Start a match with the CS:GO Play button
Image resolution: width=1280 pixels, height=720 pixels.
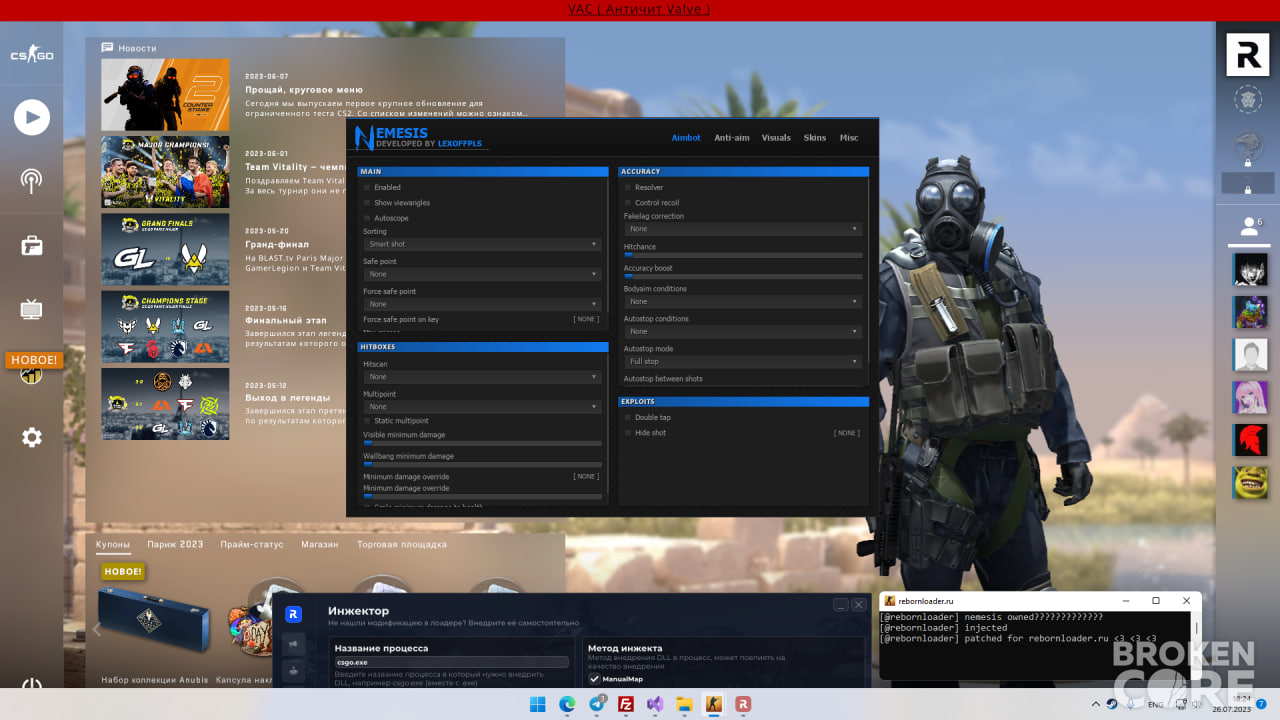pos(32,117)
